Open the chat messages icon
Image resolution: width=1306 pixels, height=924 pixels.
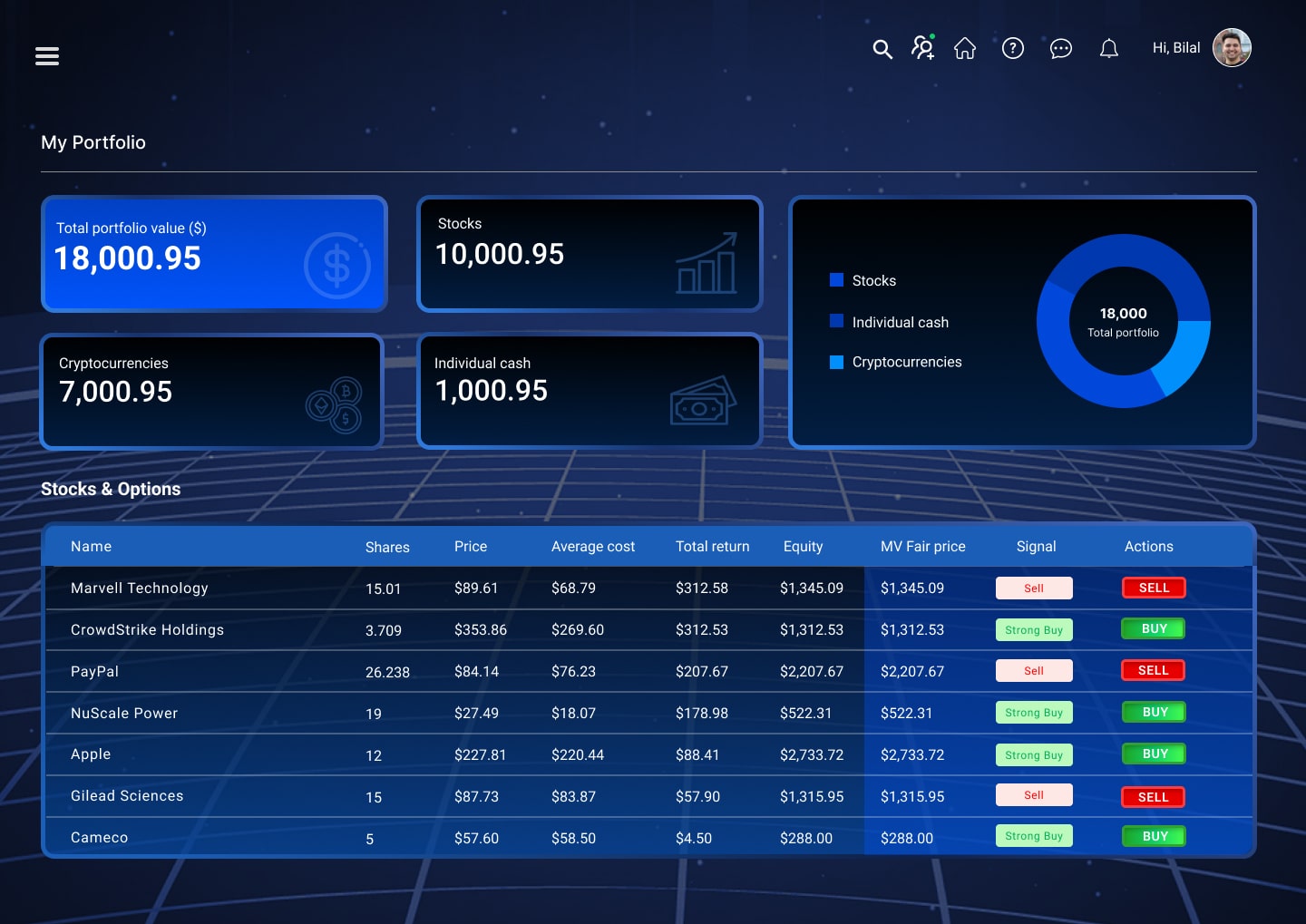[x=1061, y=49]
